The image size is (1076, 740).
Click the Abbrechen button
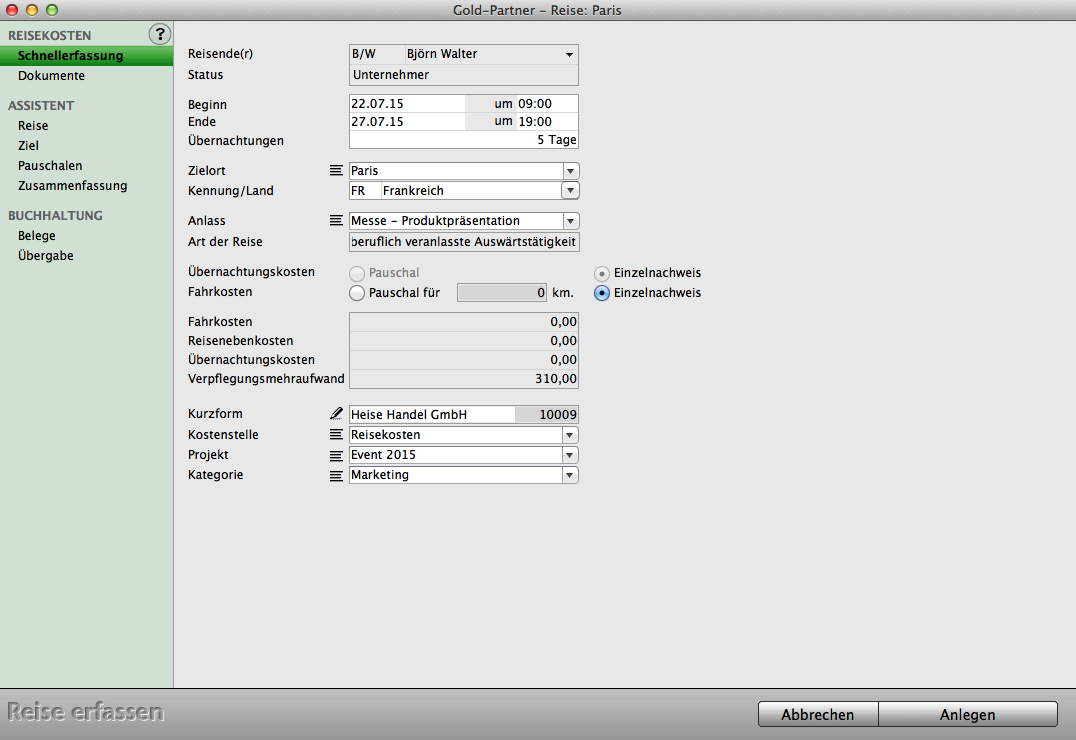817,714
